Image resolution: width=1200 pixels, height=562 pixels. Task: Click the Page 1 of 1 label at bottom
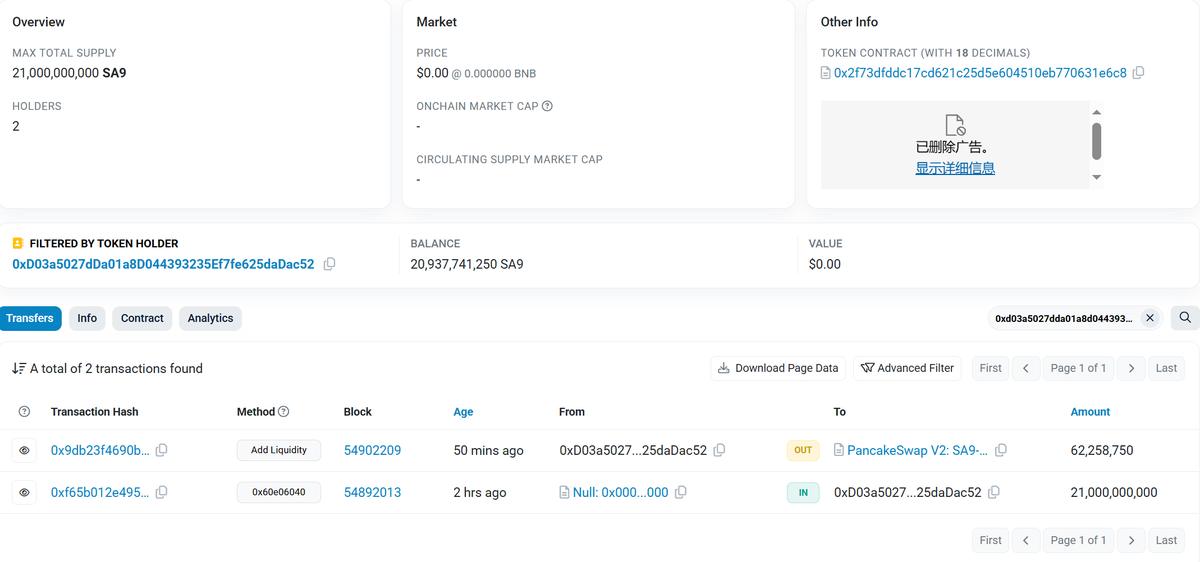coord(1078,540)
